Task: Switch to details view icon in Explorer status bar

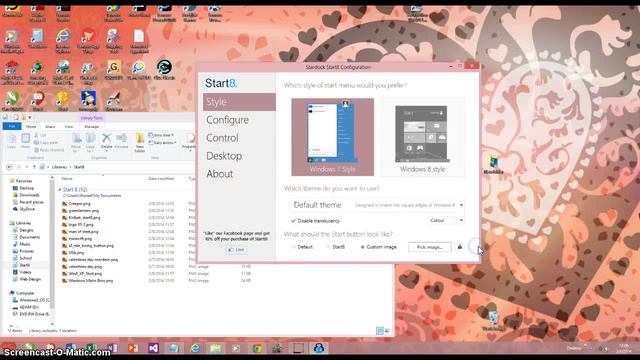Action: click(x=380, y=331)
